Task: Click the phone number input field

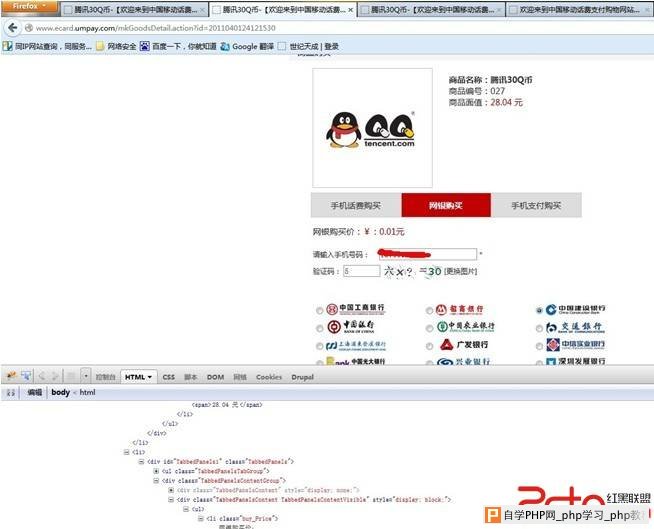Action: (x=428, y=254)
